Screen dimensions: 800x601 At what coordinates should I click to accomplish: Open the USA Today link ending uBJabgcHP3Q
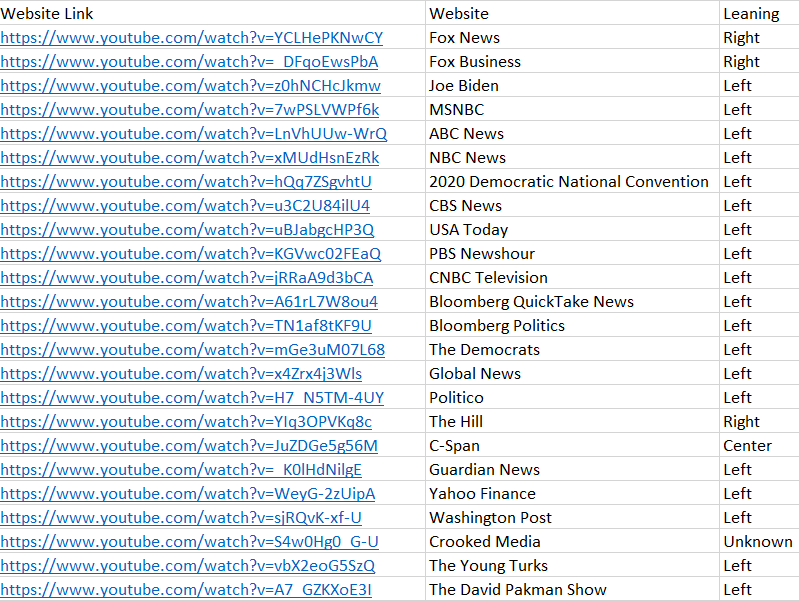(x=187, y=230)
